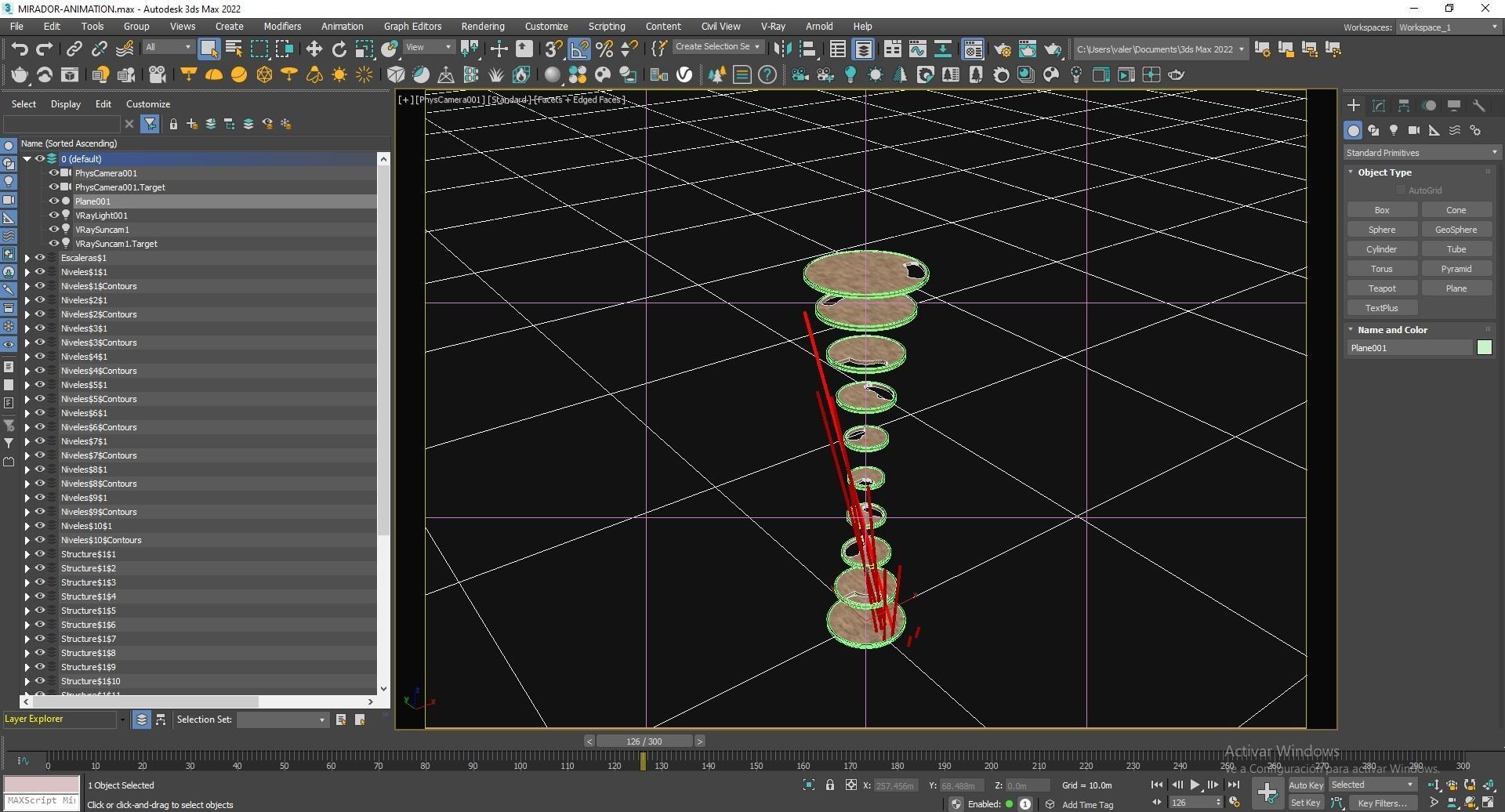Screen dimensions: 1505x812
Task: Expand the Structure$1$10 layer
Action: 27,680
